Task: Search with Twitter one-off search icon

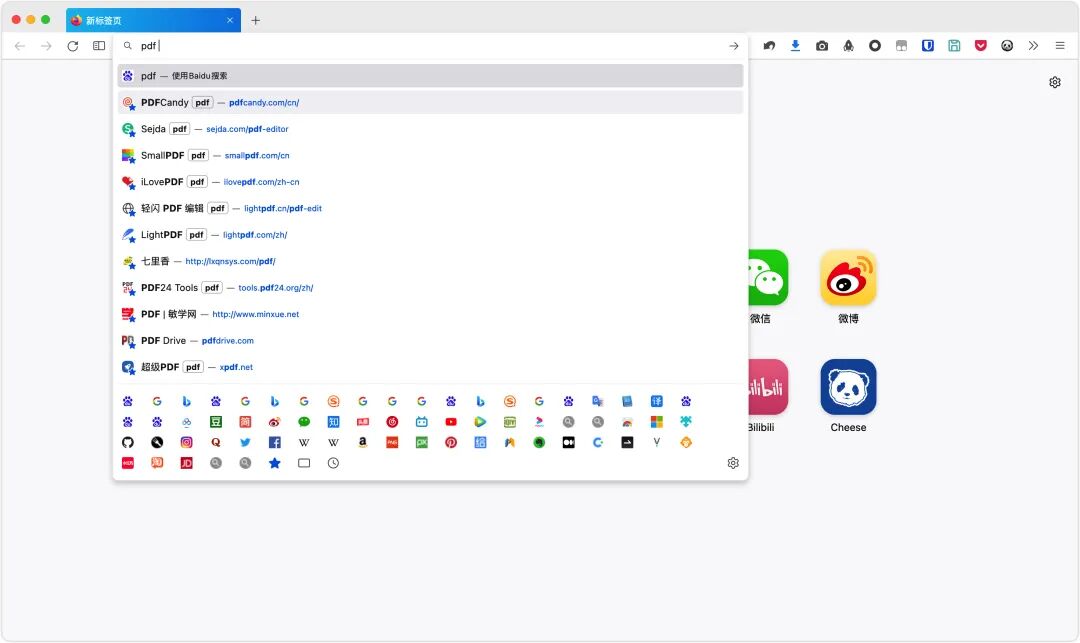Action: pos(245,443)
